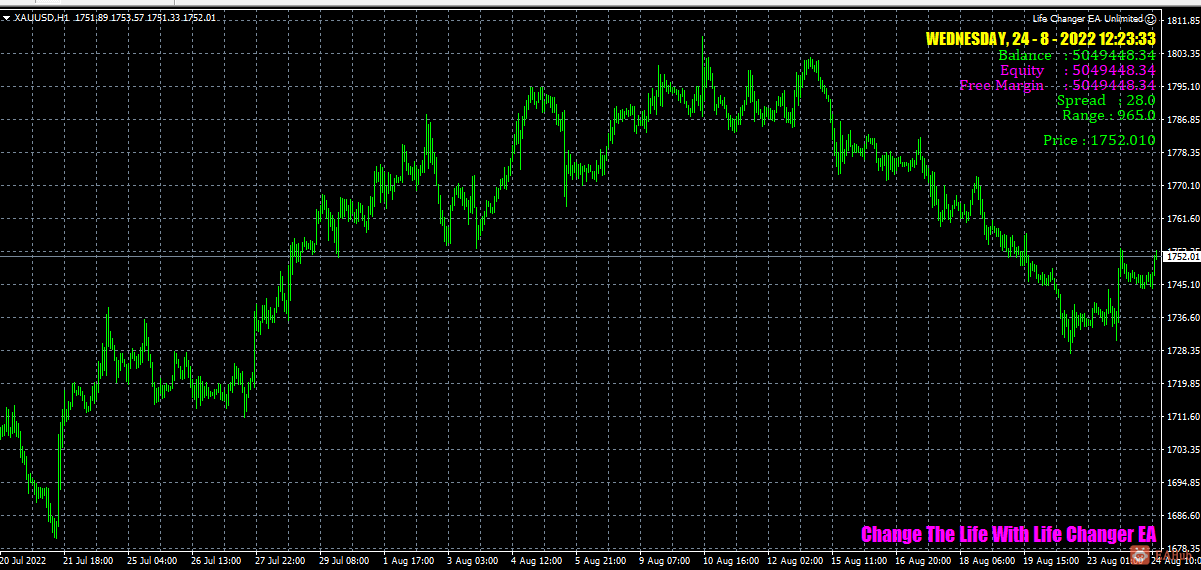Click the 'Range : 965.0' label
This screenshot has width=1201, height=570.
click(x=1109, y=116)
